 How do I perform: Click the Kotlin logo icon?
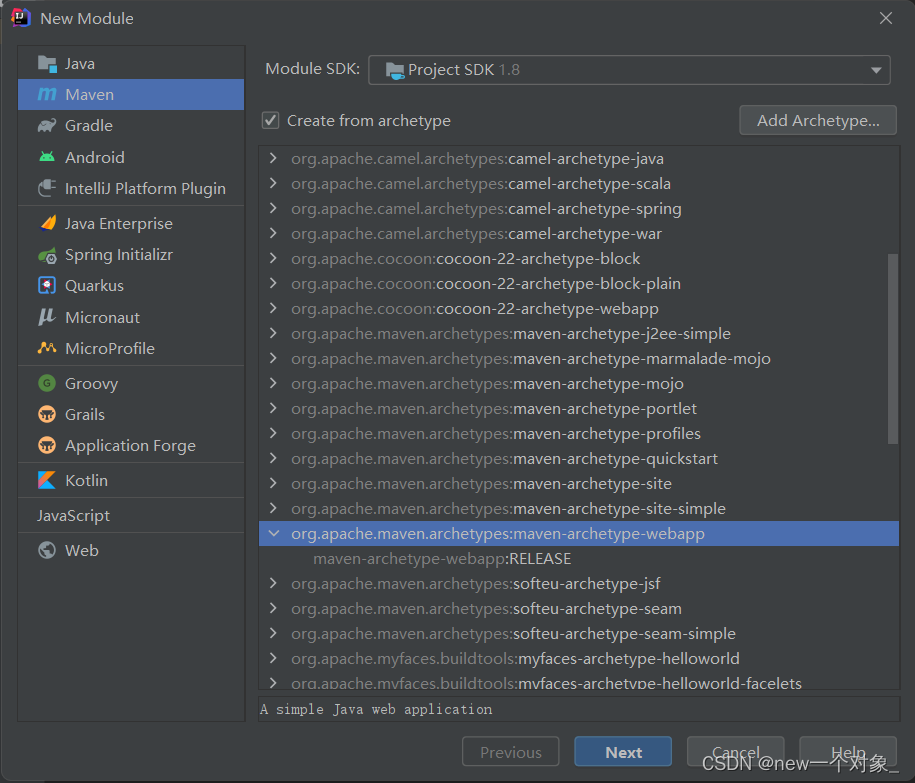47,480
